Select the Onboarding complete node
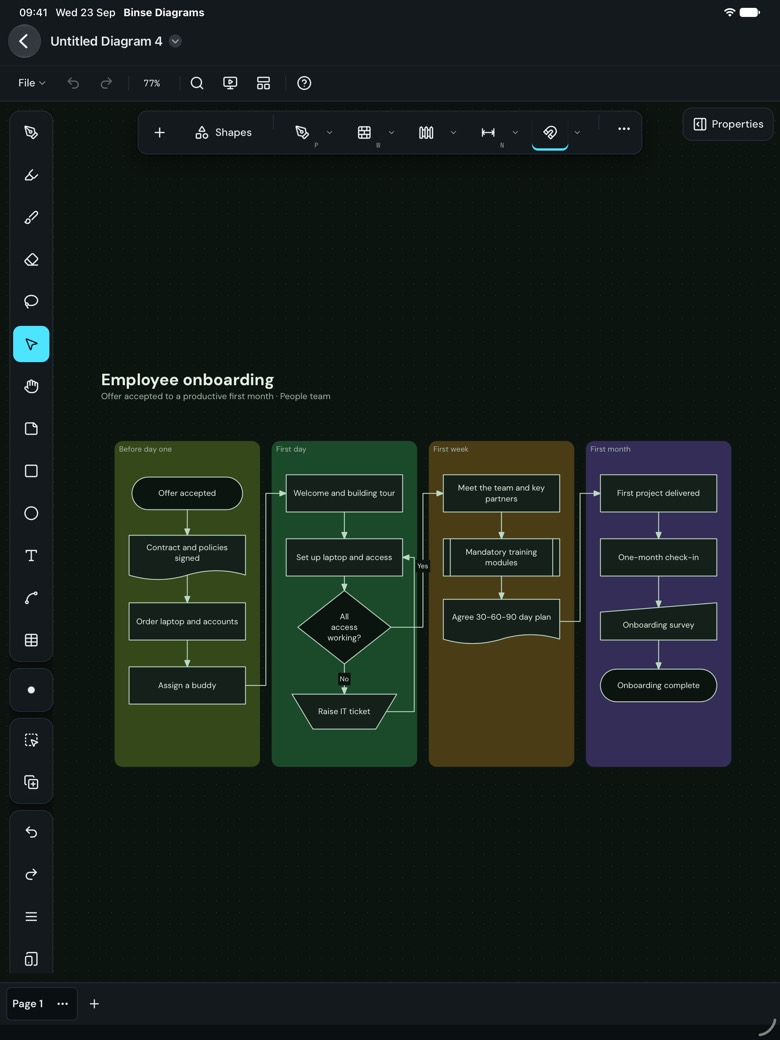Viewport: 780px width, 1040px height. 658,685
